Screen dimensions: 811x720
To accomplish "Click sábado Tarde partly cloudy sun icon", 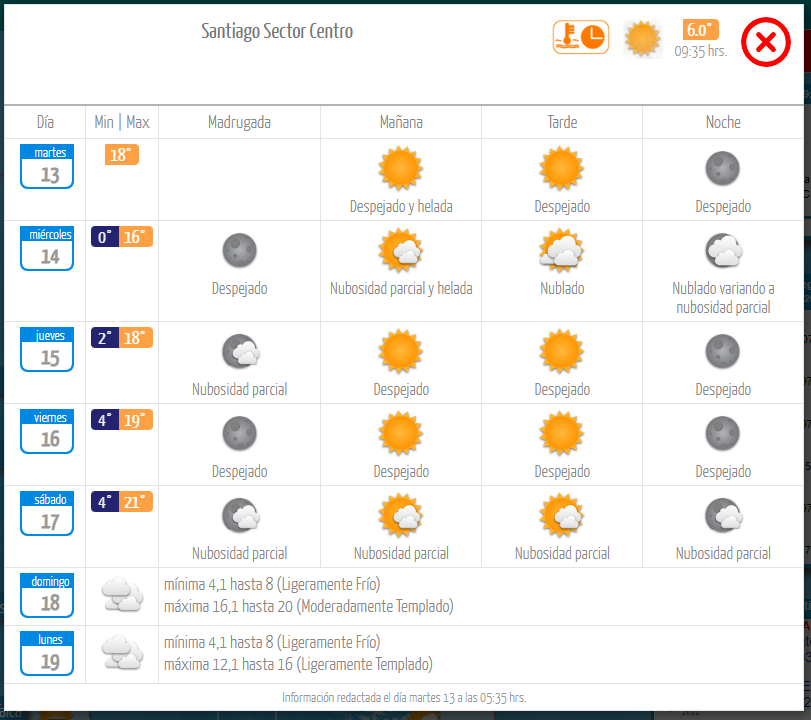I will (x=562, y=515).
